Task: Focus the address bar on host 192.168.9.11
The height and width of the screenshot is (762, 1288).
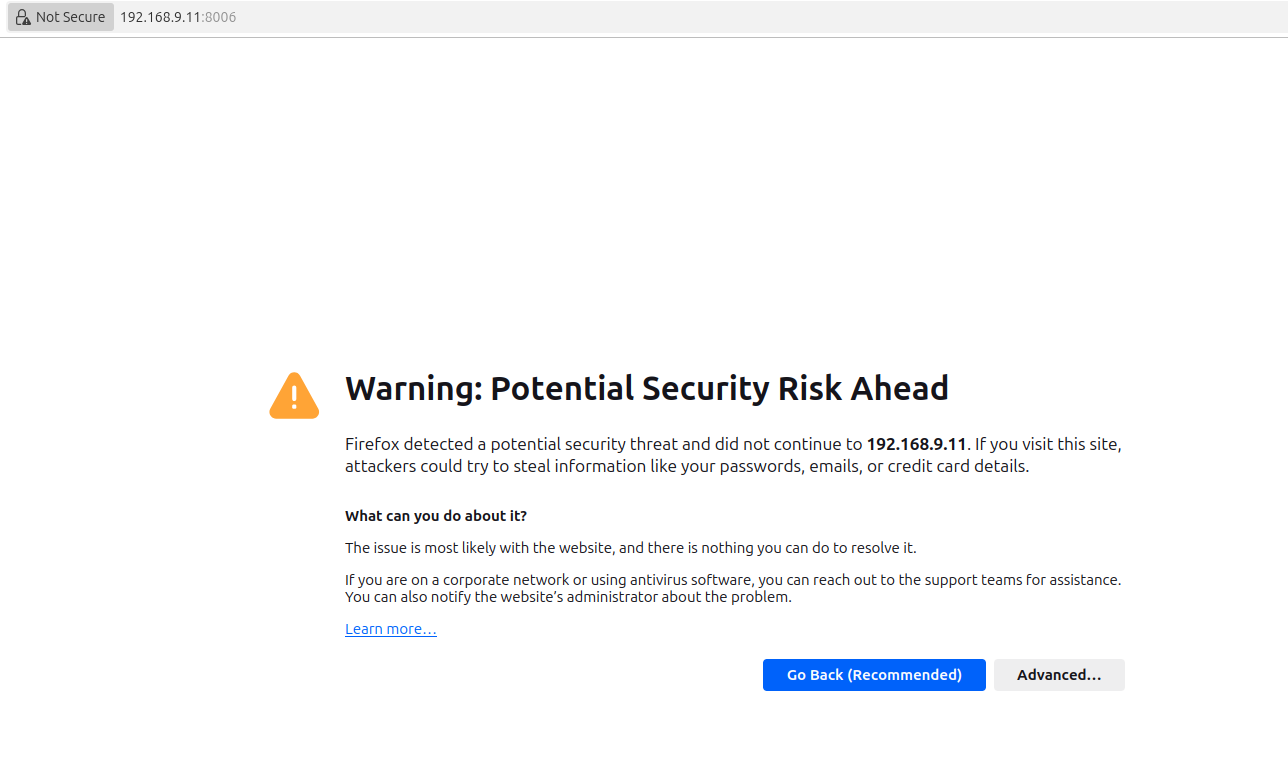Action: pos(160,17)
